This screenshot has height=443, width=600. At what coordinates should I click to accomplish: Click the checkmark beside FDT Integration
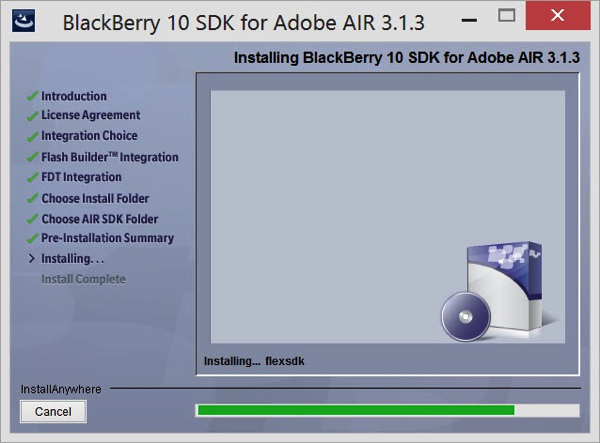pyautogui.click(x=33, y=178)
